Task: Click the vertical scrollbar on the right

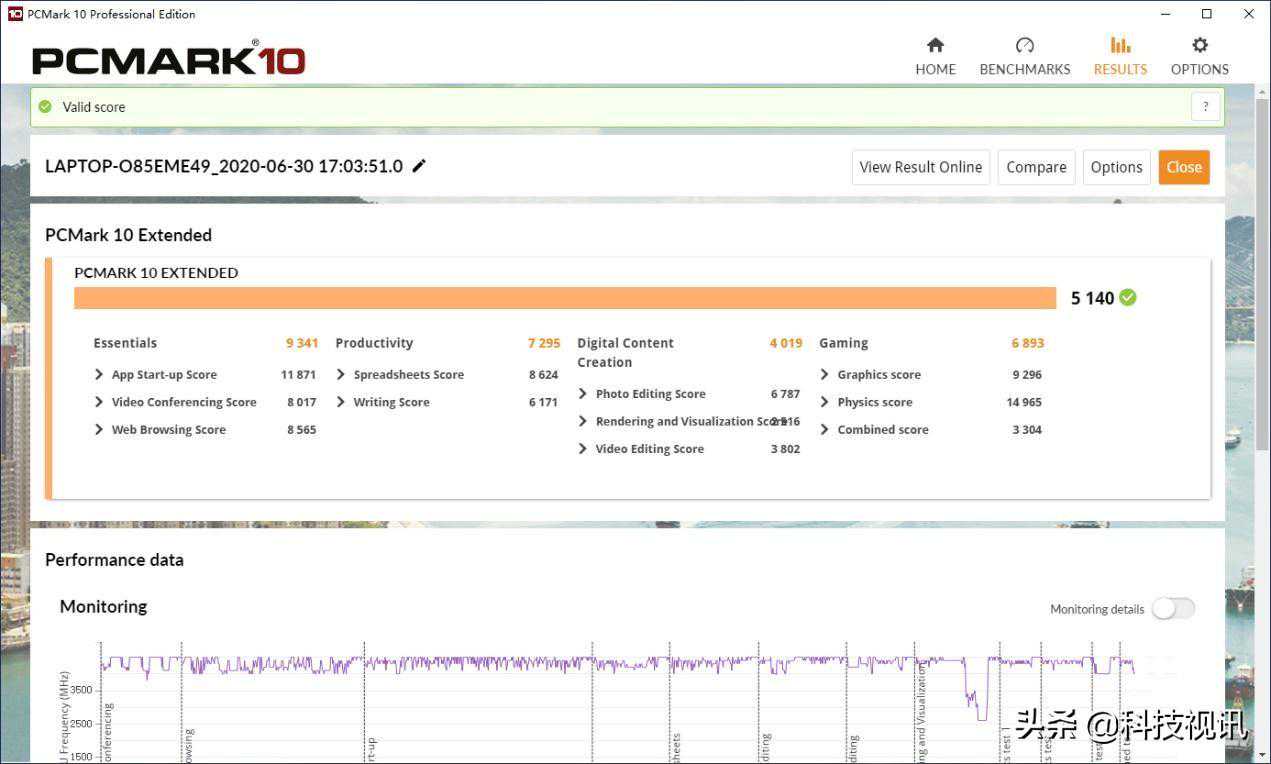Action: [1262, 300]
